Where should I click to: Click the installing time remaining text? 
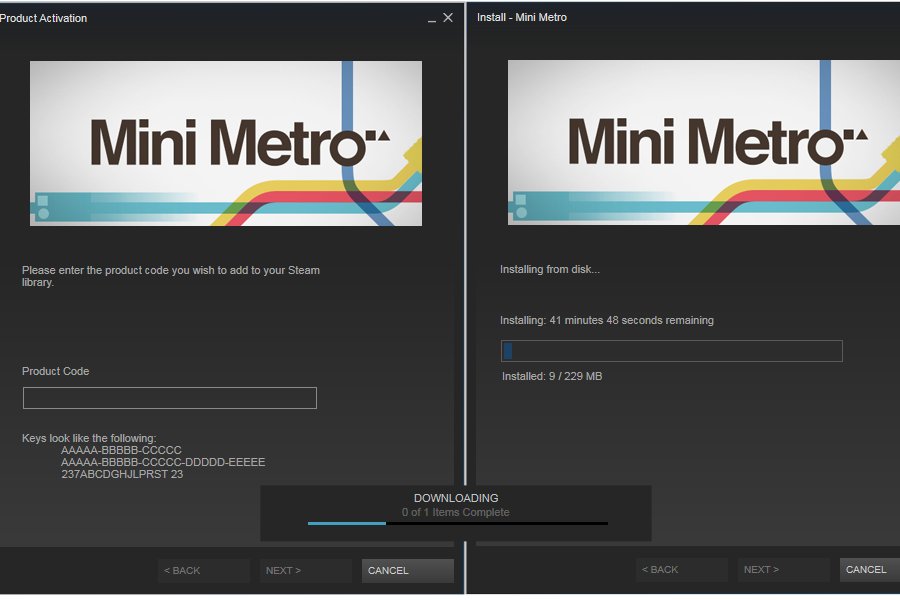pyautogui.click(x=606, y=320)
